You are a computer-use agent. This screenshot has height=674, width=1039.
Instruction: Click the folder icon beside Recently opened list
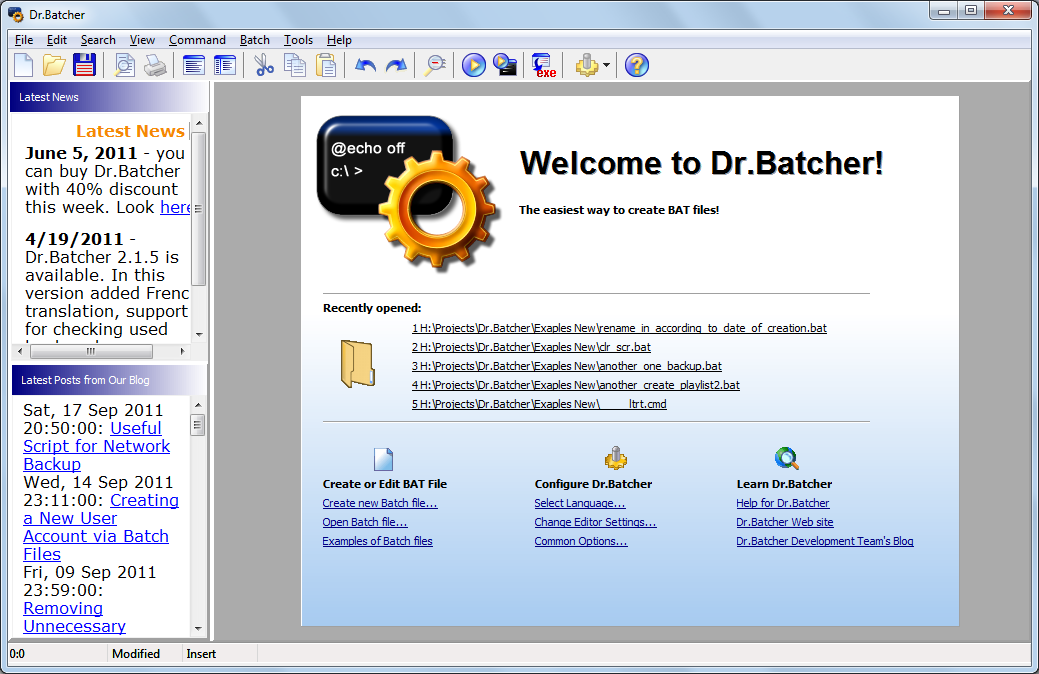click(358, 364)
